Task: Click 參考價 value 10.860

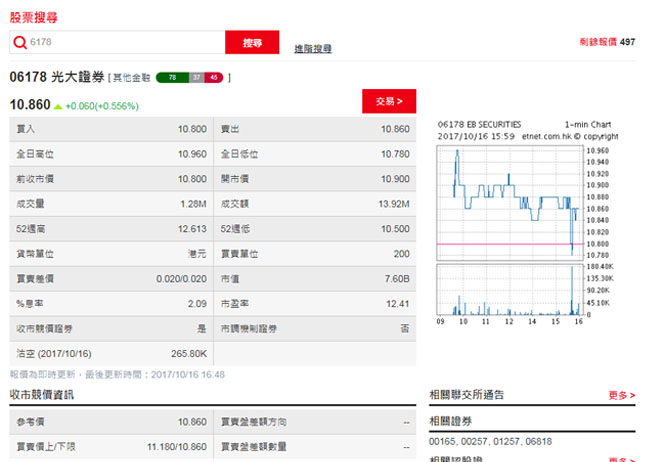Action: [x=192, y=422]
